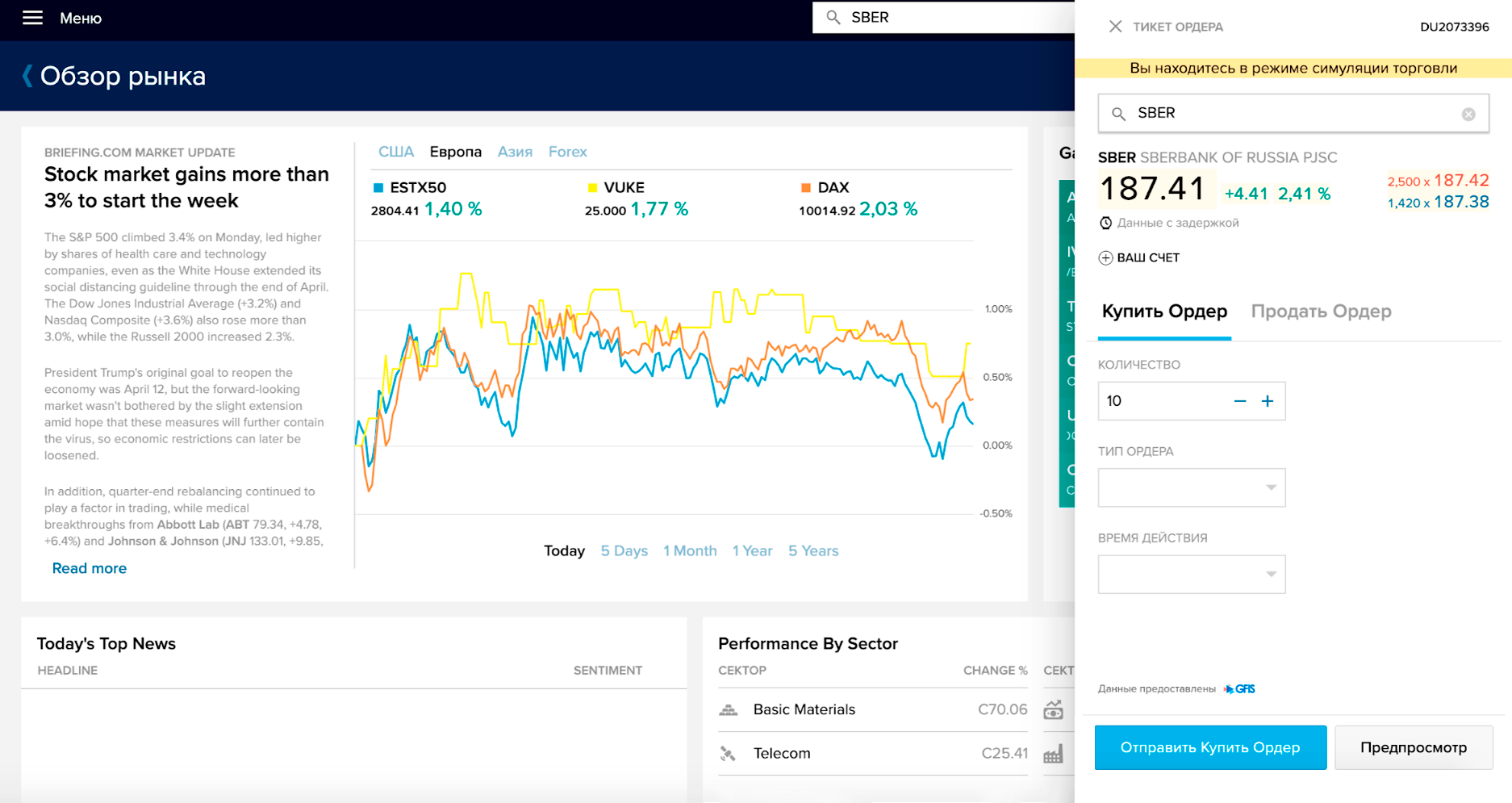Click the ESTX50 blue legend swatch
This screenshot has height=803, width=1512.
[378, 188]
